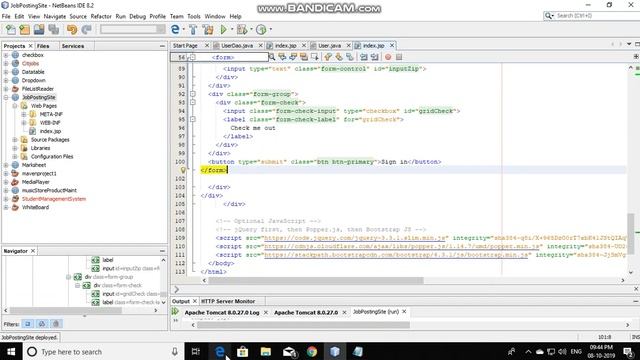Expand the META-INF folder
640x360 pixels.
[24, 114]
